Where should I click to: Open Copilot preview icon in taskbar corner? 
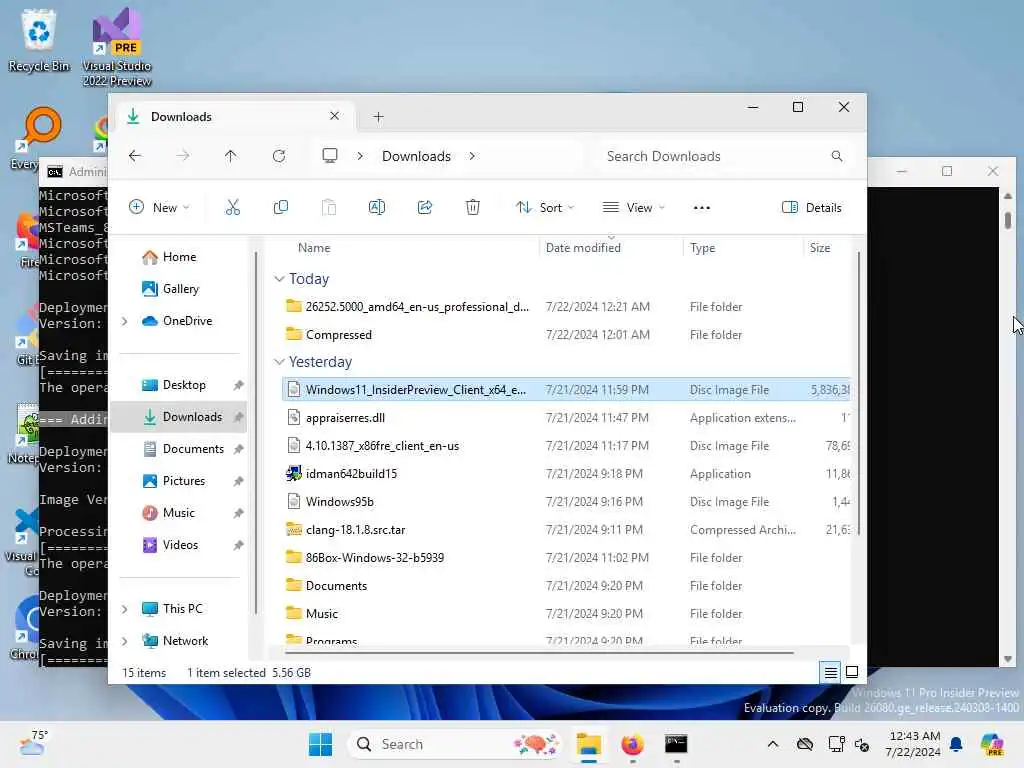(992, 744)
